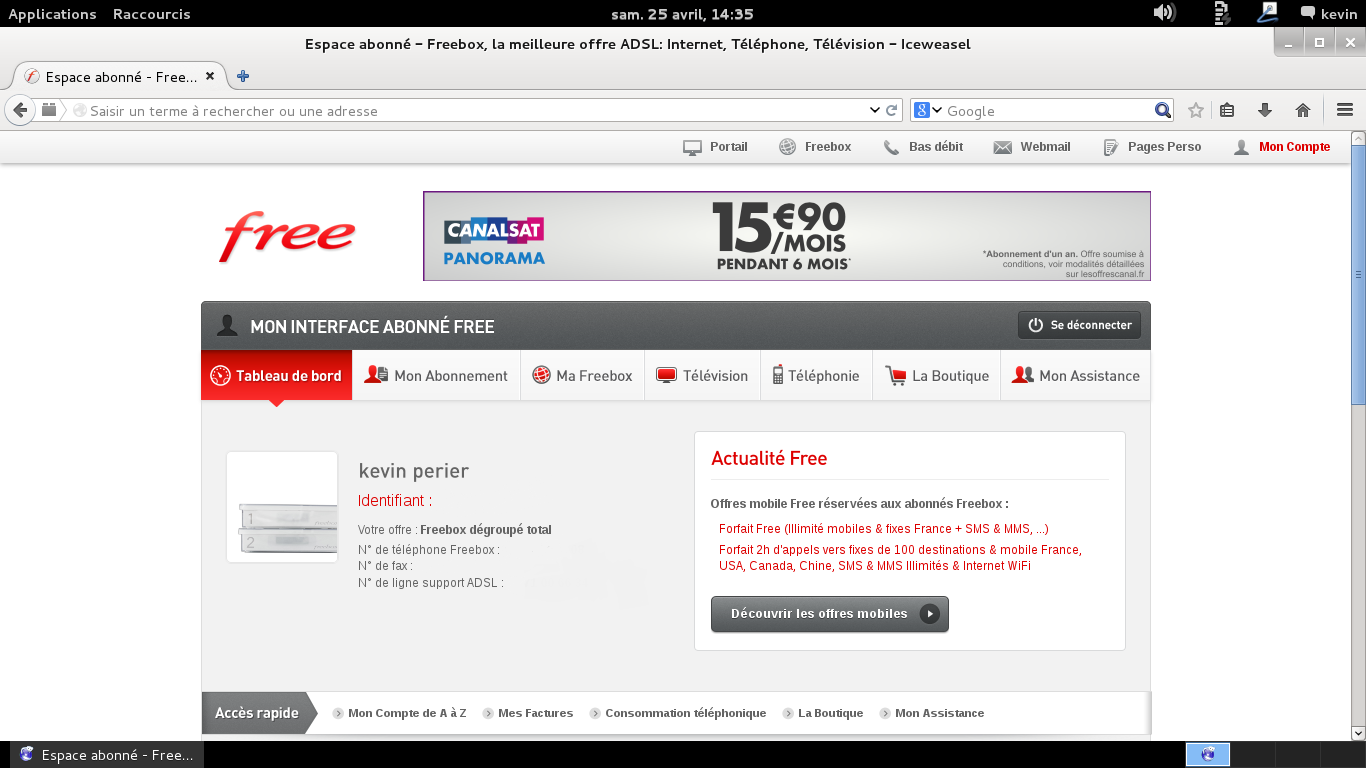1366x768 pixels.
Task: Open the Iceweasel hamburger menu
Action: 1344,110
